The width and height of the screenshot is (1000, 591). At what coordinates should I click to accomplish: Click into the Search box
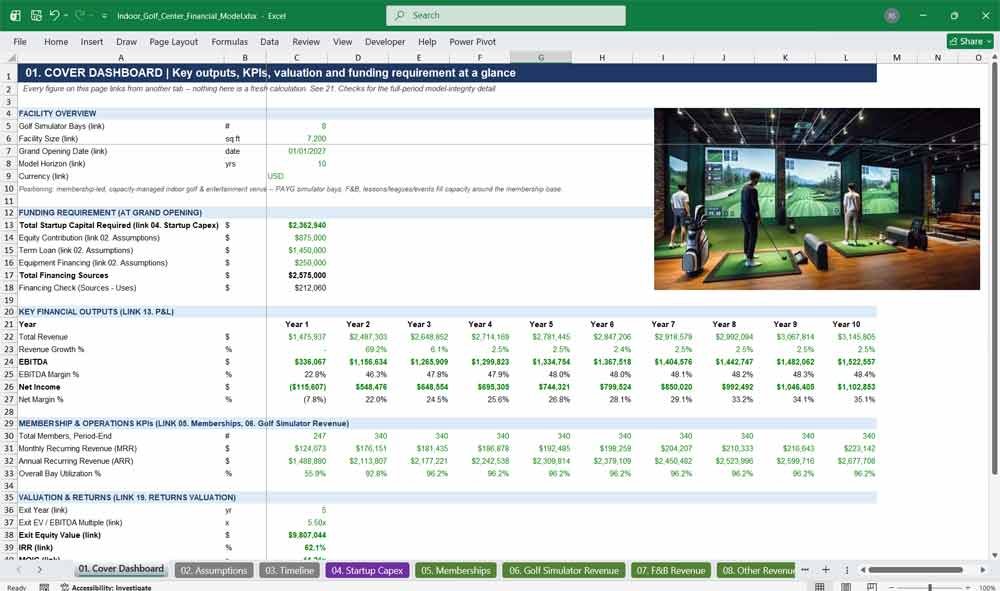[x=506, y=15]
